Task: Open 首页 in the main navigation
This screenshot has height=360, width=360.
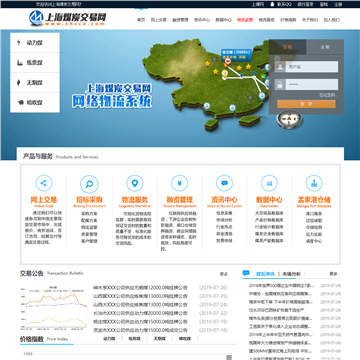Action: pos(141,20)
